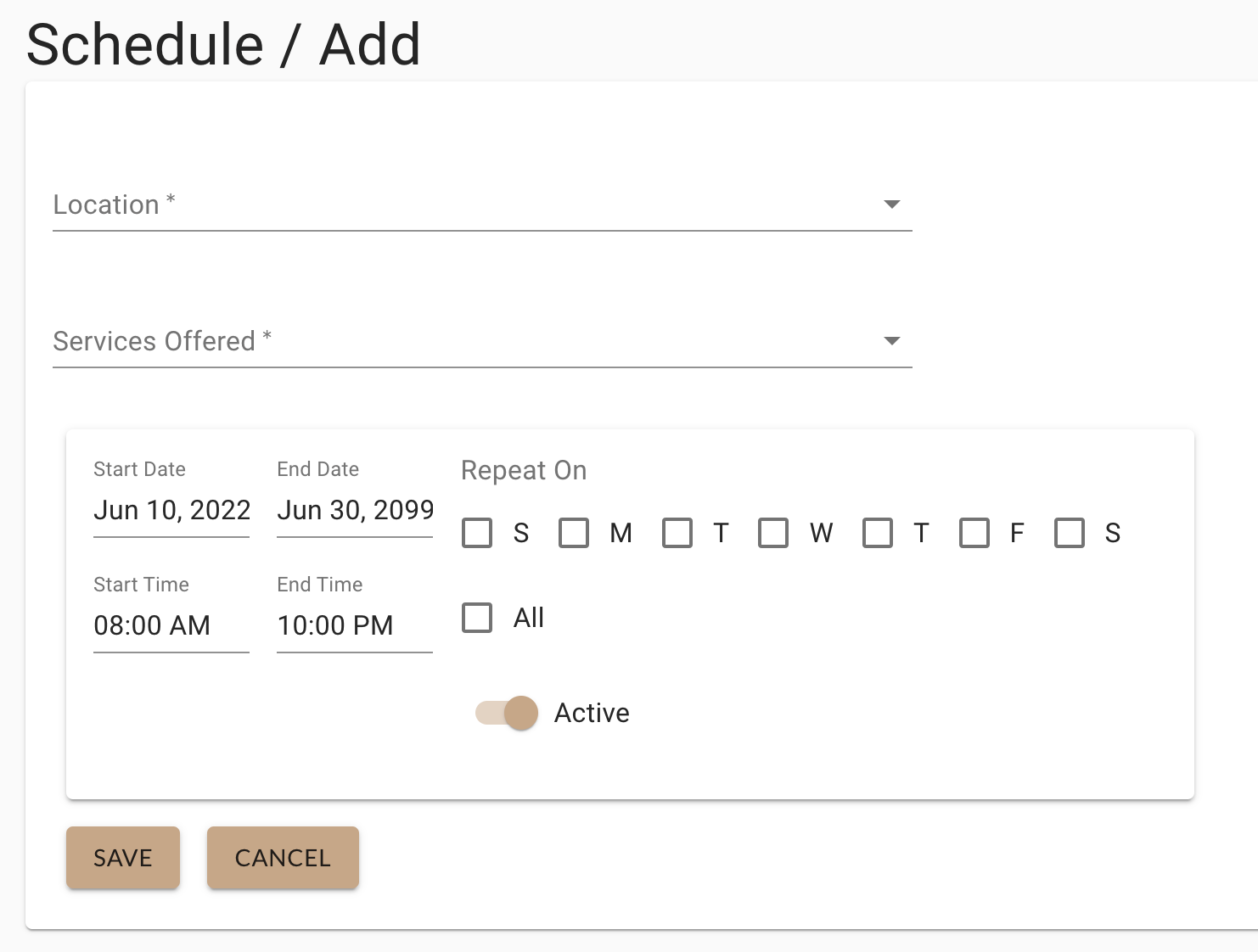
Task: Toggle the Active switch off
Action: click(508, 713)
